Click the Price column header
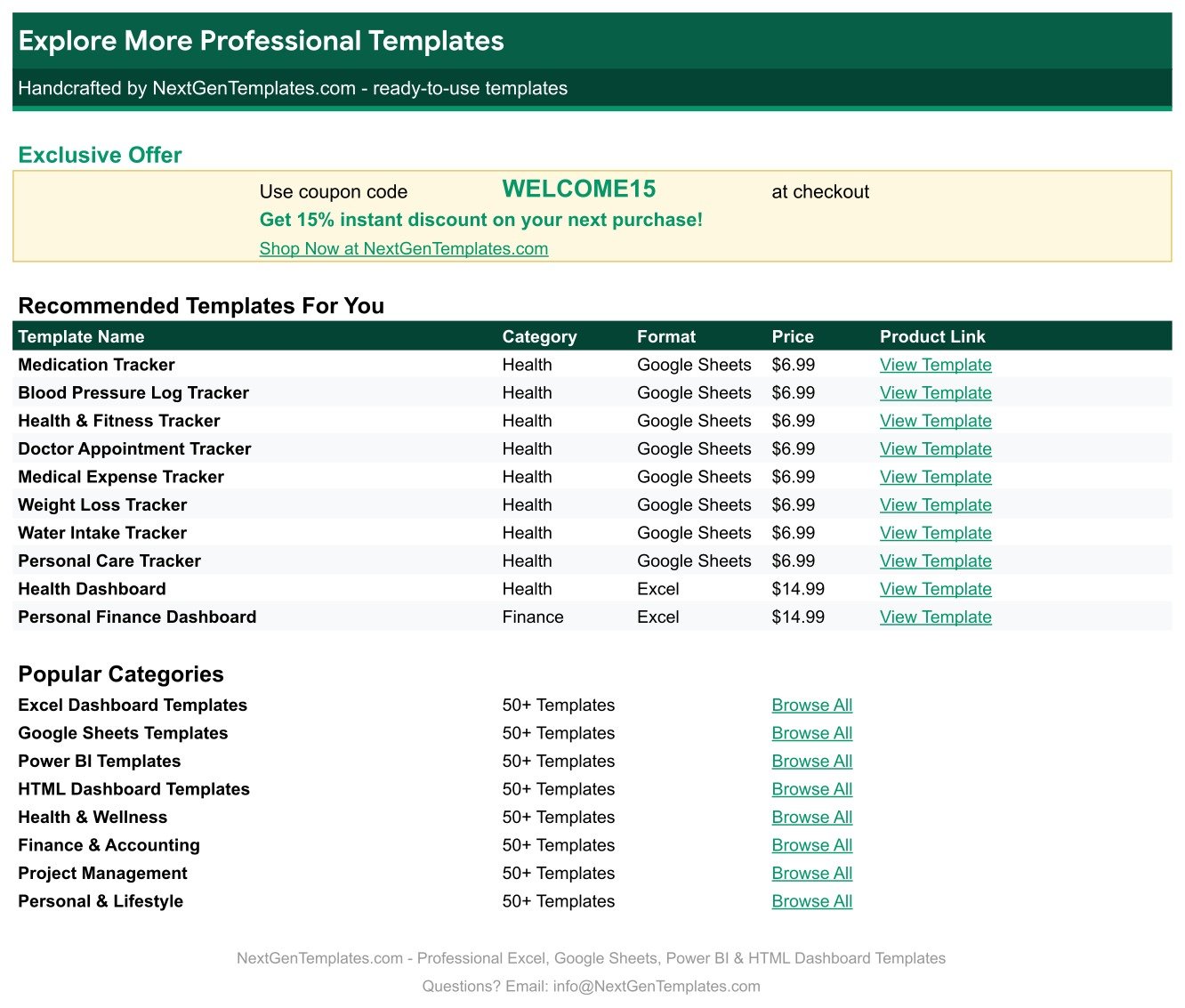Viewport: 1185px width, 1008px height. click(793, 337)
